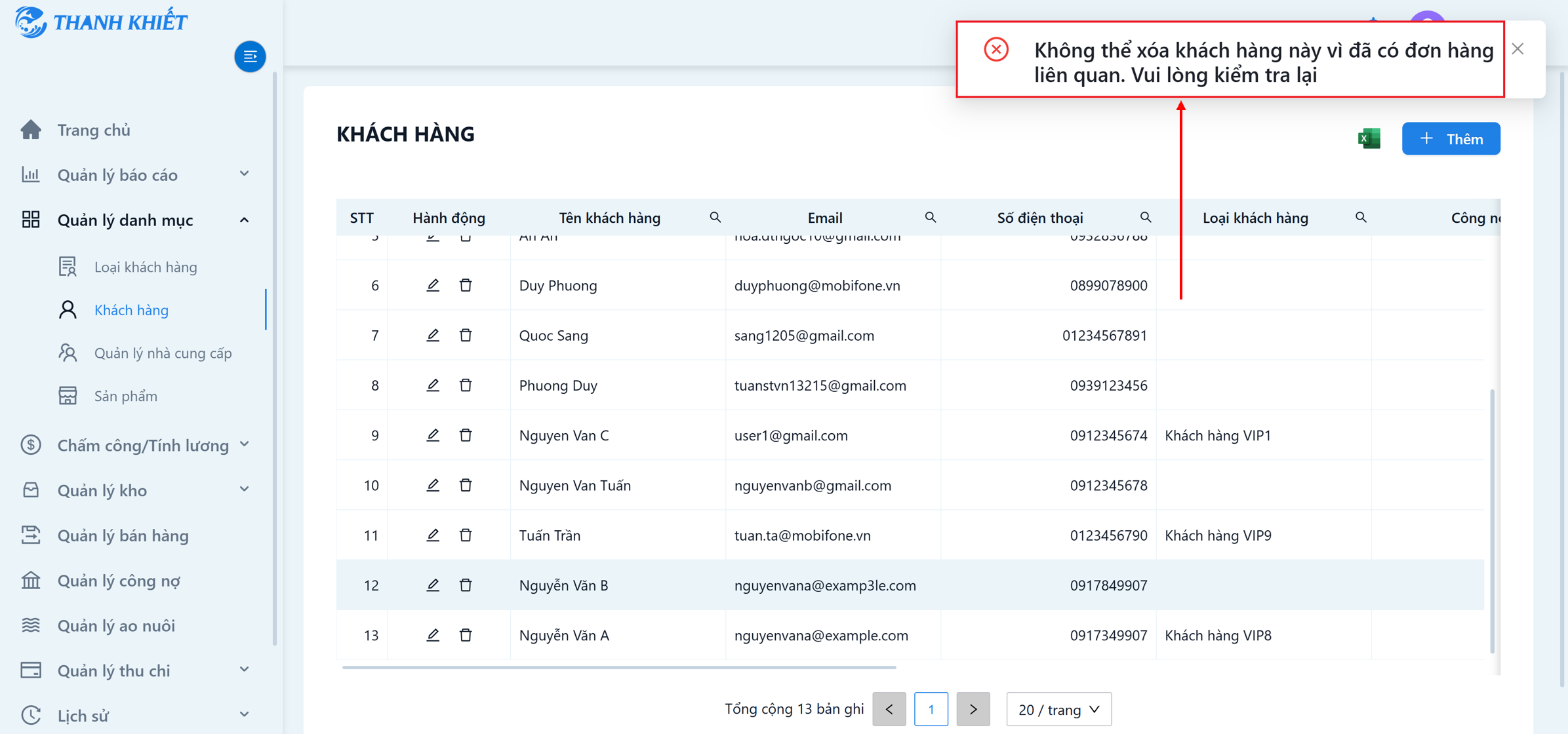This screenshot has height=734, width=1568.
Task: Edit customer Nguyen Van C
Action: (433, 435)
